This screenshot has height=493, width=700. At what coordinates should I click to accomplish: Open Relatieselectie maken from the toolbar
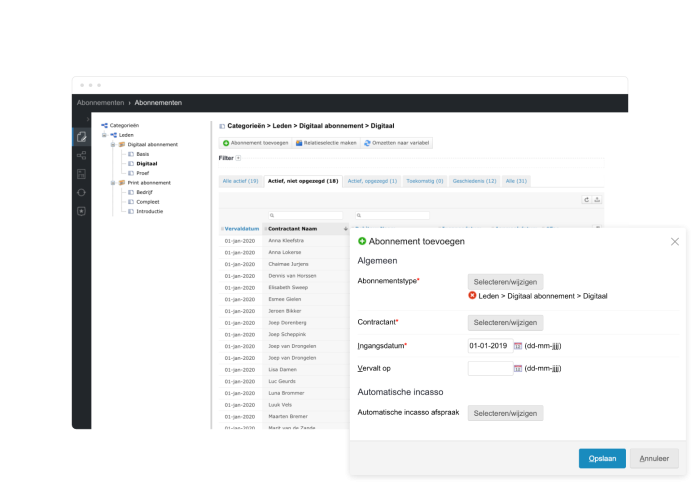[x=327, y=143]
